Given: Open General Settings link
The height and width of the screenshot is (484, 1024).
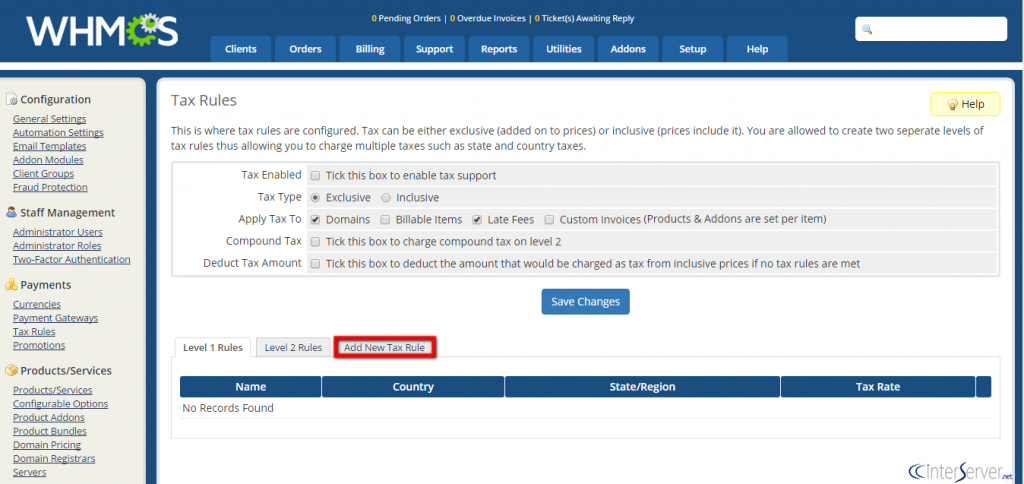Looking at the screenshot, I should (50, 119).
